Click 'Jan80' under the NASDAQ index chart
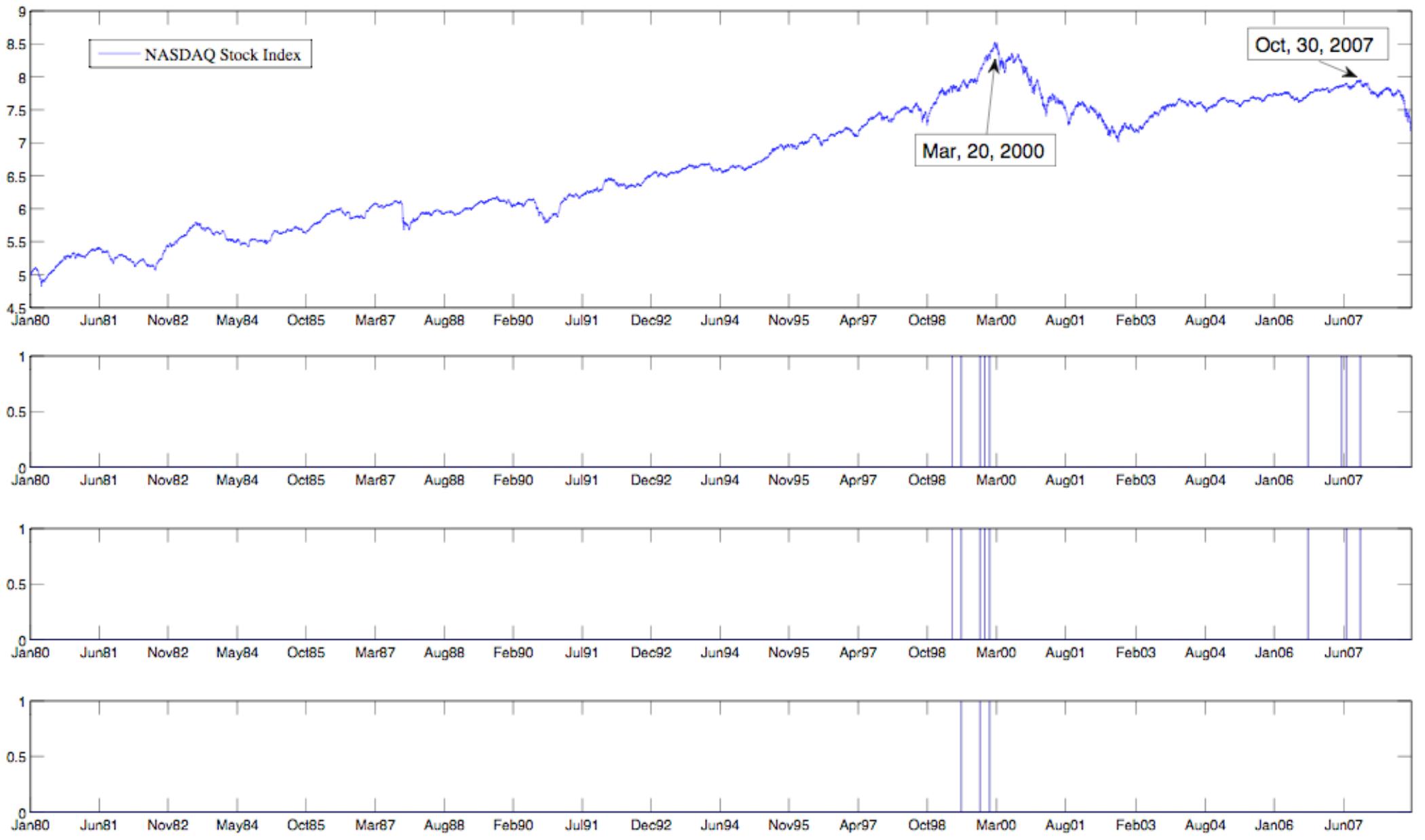 point(31,321)
